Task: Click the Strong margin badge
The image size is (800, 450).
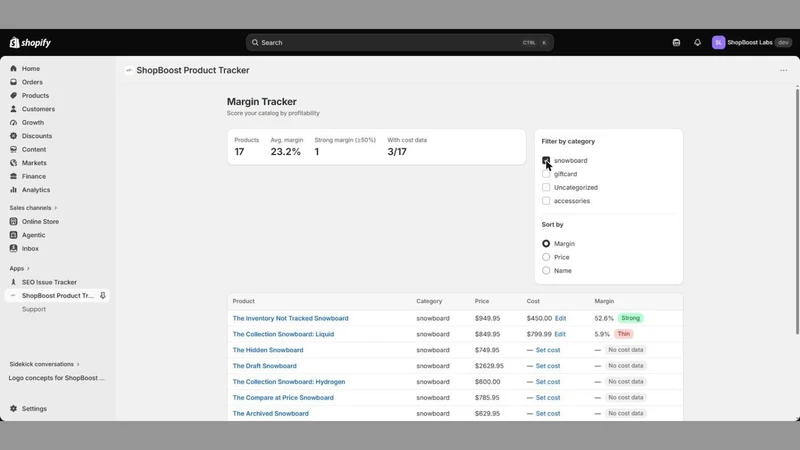Action: click(x=631, y=318)
